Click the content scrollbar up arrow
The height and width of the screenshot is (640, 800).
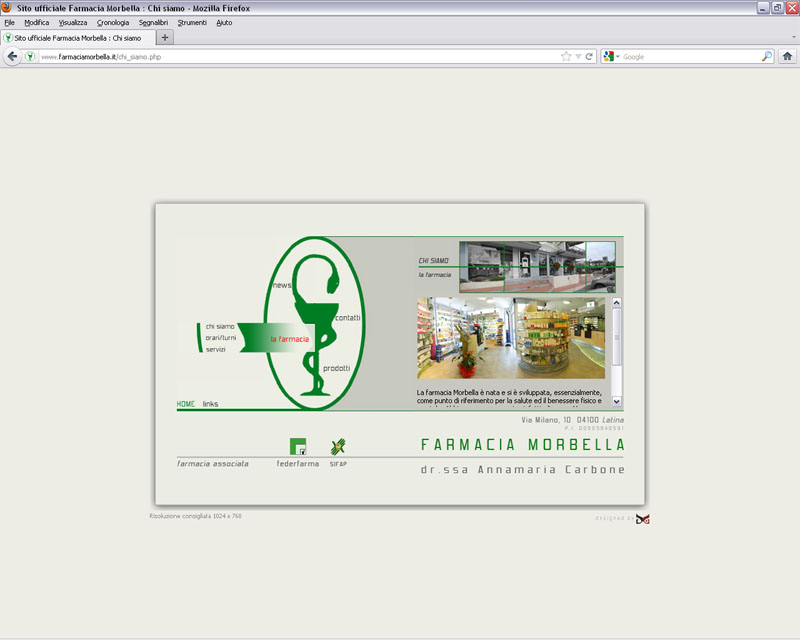616,302
